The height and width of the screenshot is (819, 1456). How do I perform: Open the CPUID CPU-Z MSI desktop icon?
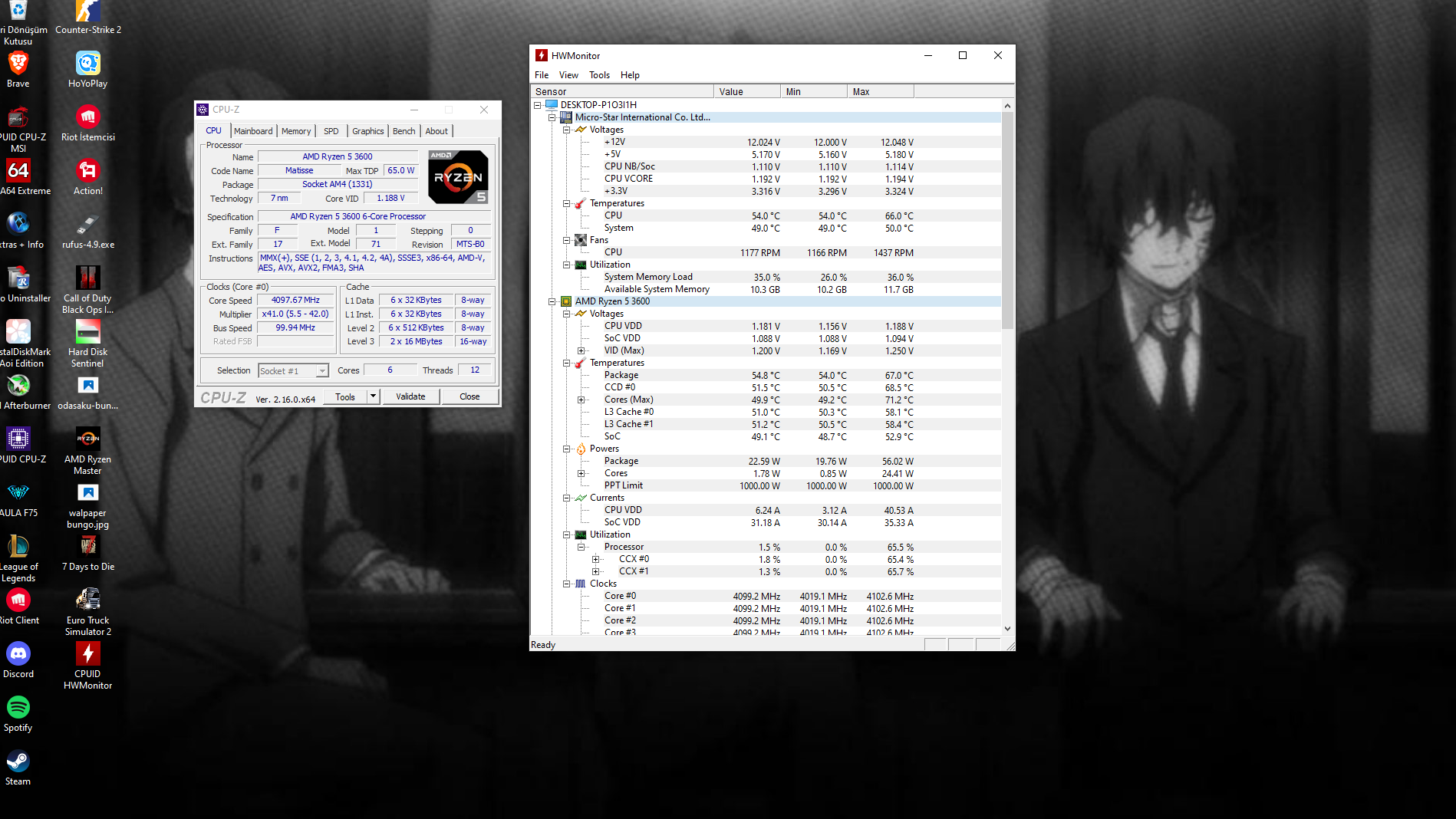click(18, 129)
